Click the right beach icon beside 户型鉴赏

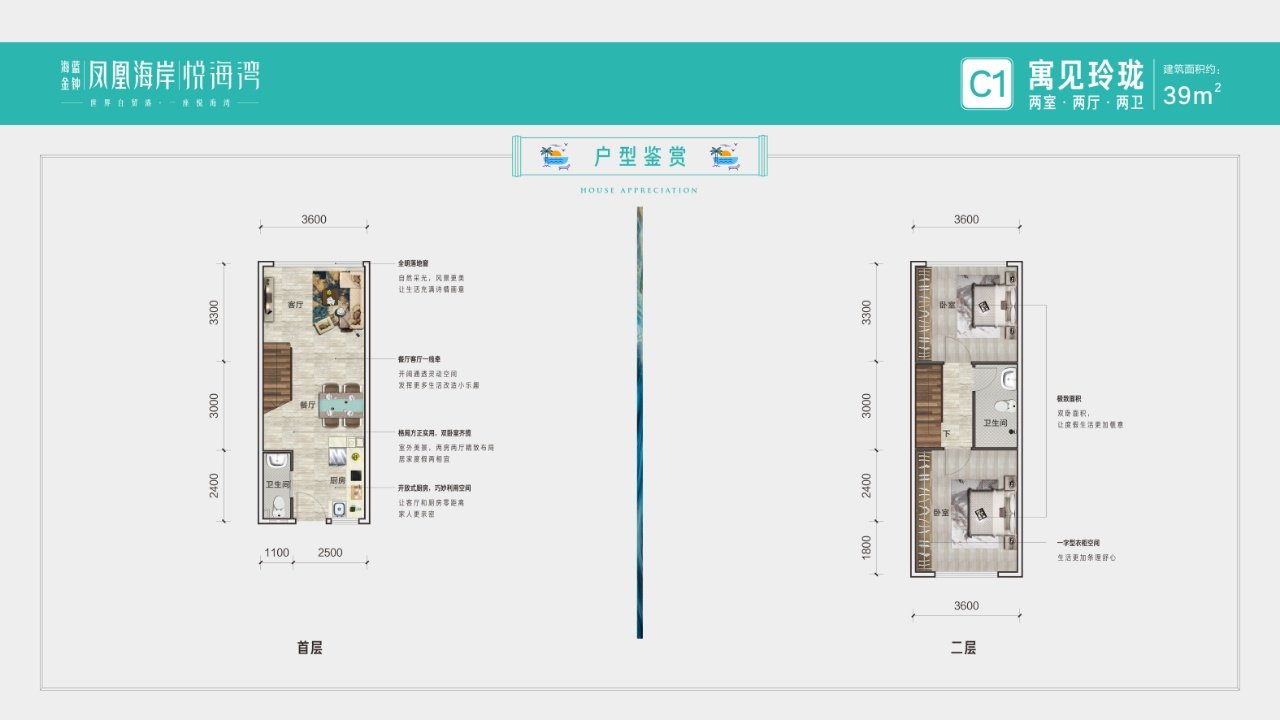(x=724, y=156)
